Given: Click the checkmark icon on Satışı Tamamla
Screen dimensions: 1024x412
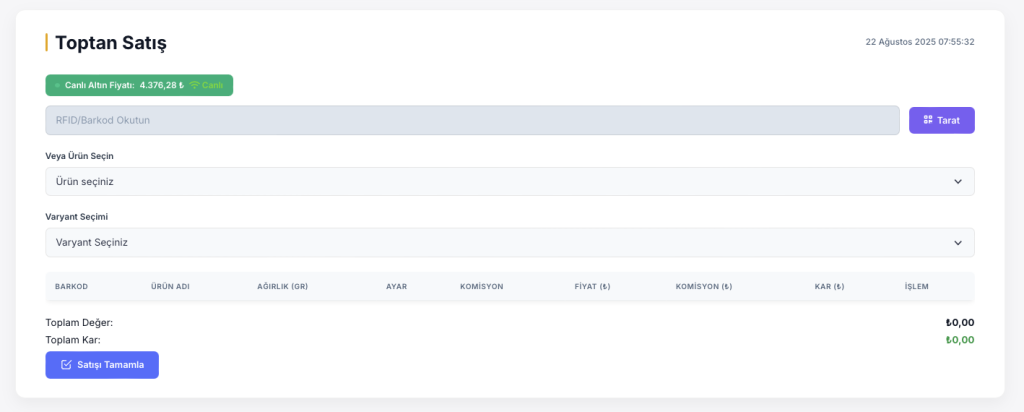Looking at the screenshot, I should coord(66,365).
